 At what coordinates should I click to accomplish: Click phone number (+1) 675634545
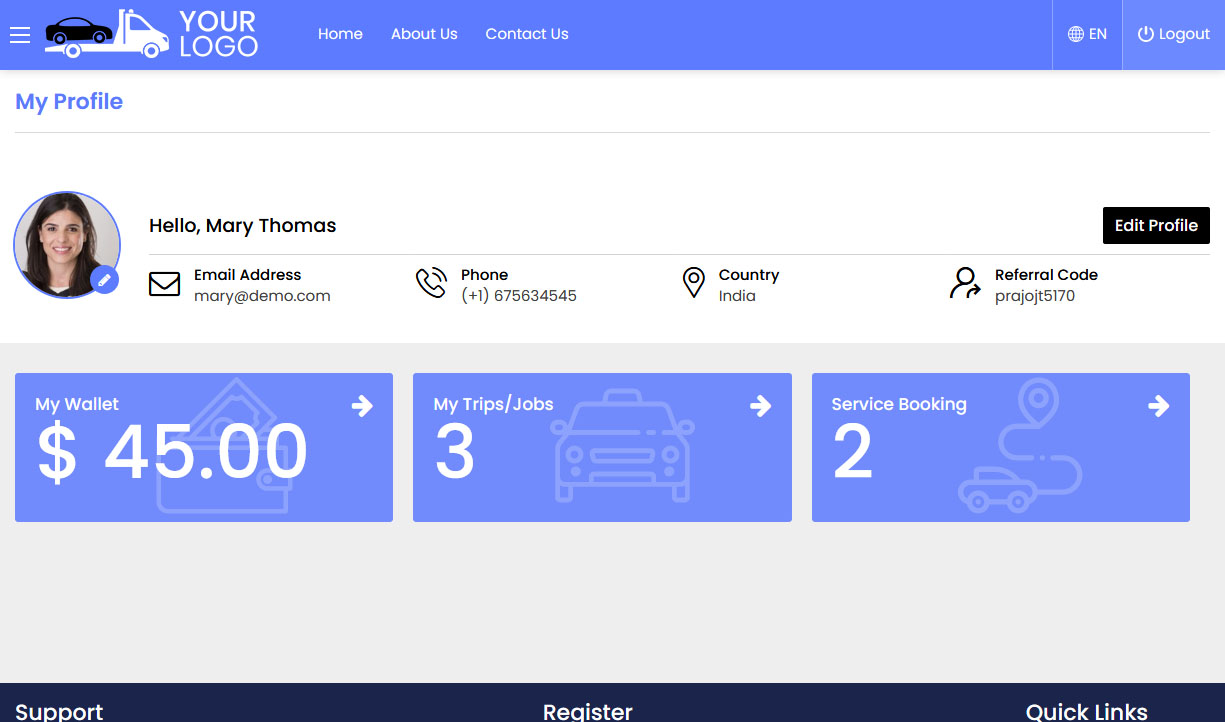[x=519, y=296]
